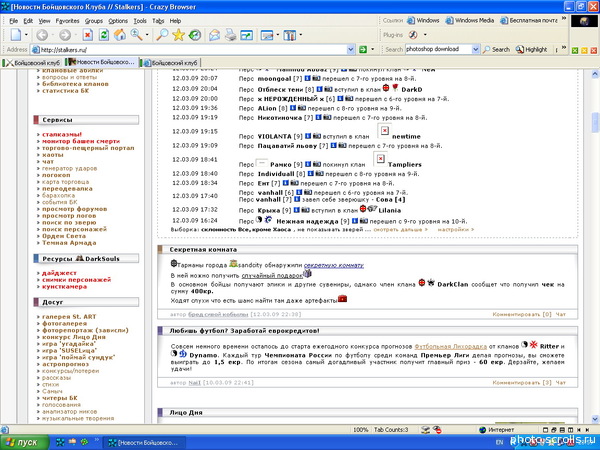600x450 pixels.
Task: Click the yellow tab control icon
Action: 584,51
